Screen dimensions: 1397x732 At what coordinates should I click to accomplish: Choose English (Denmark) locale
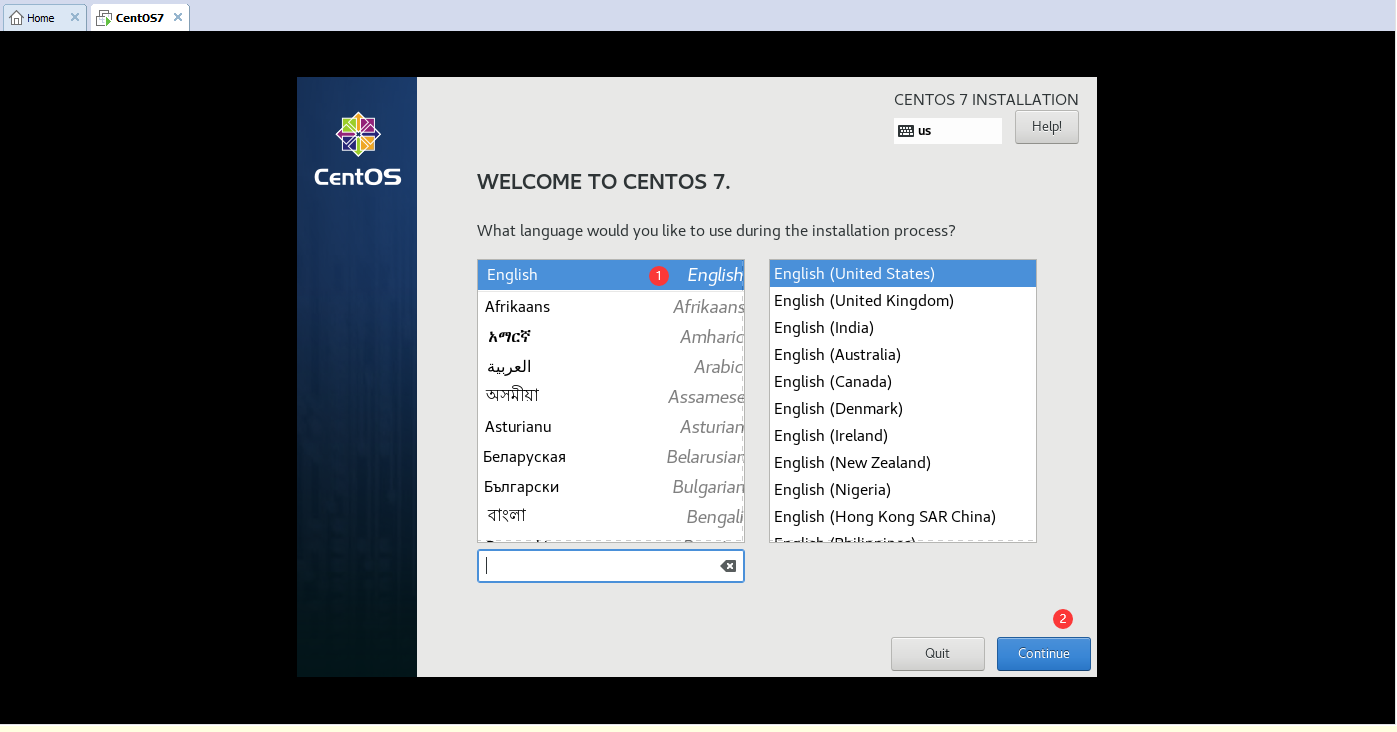point(903,409)
